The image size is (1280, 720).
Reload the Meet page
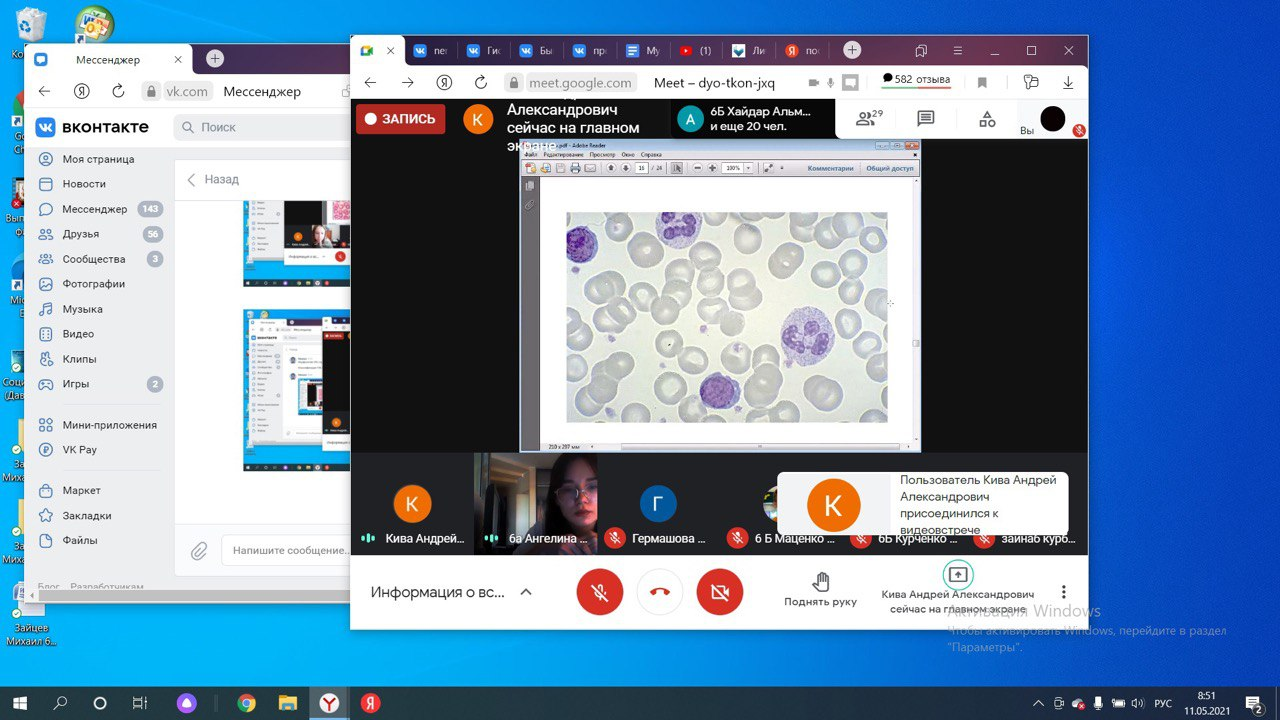[481, 83]
